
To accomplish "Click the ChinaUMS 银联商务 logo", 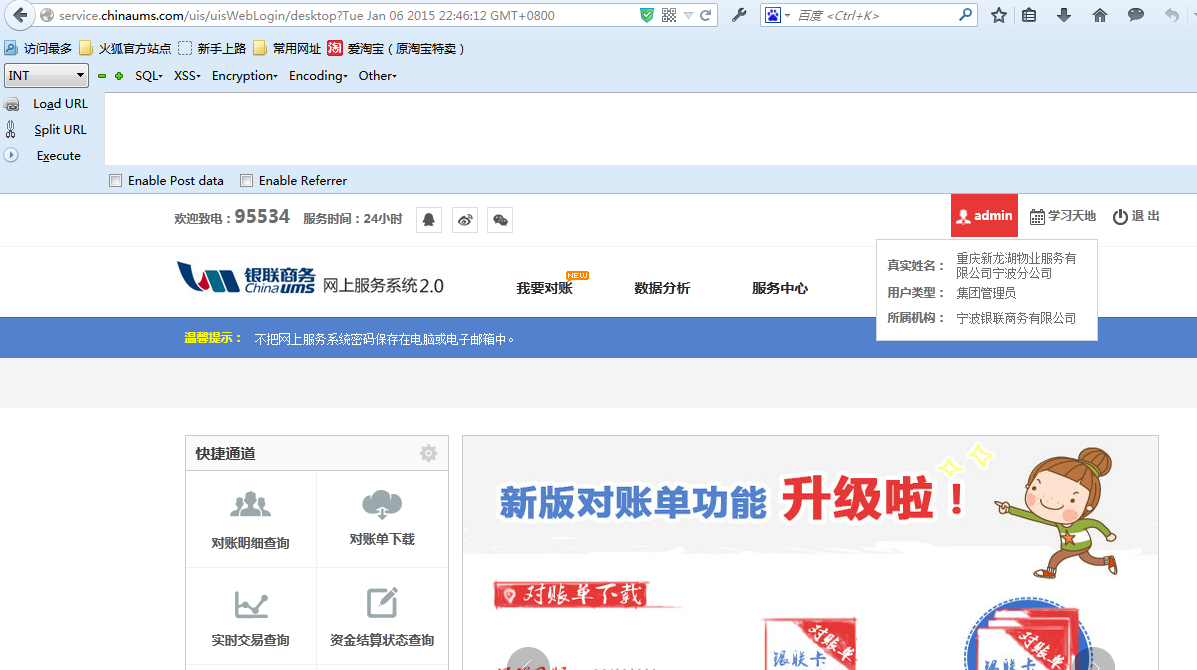I will coord(246,279).
